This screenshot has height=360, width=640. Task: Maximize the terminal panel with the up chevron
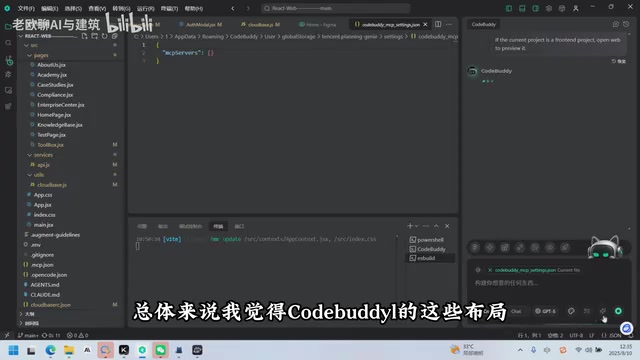436,226
